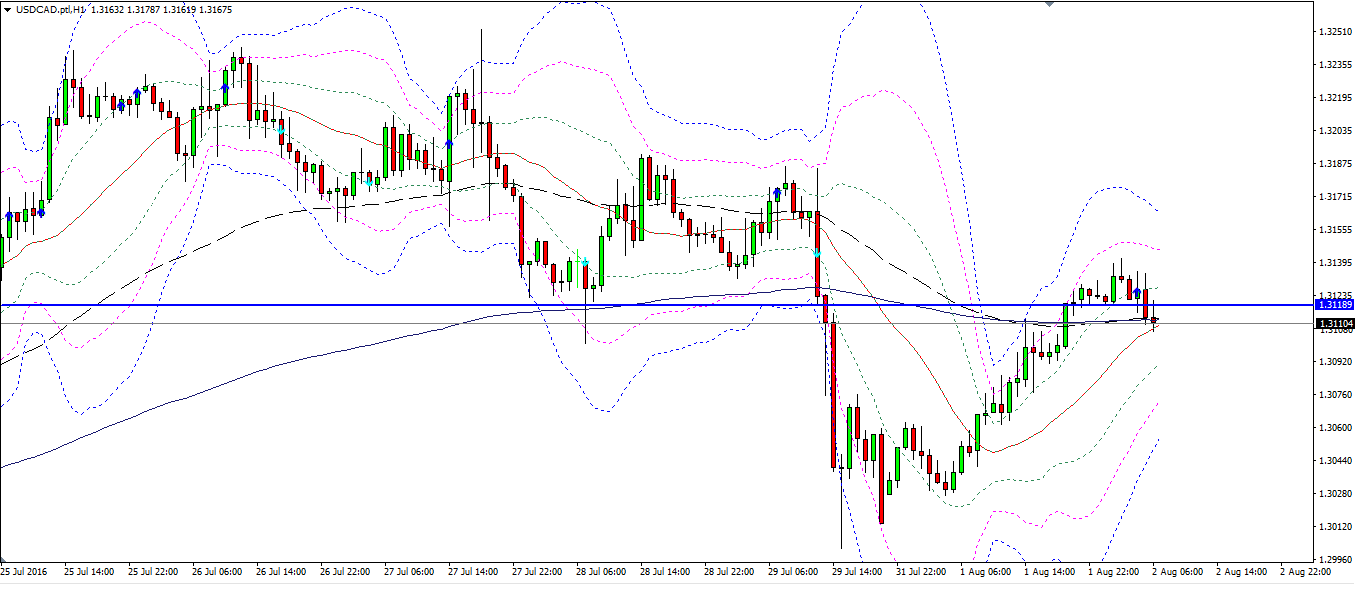The width and height of the screenshot is (1364, 592).
Task: Click the 28 Jul 22:00 time label
Action: 729,572
